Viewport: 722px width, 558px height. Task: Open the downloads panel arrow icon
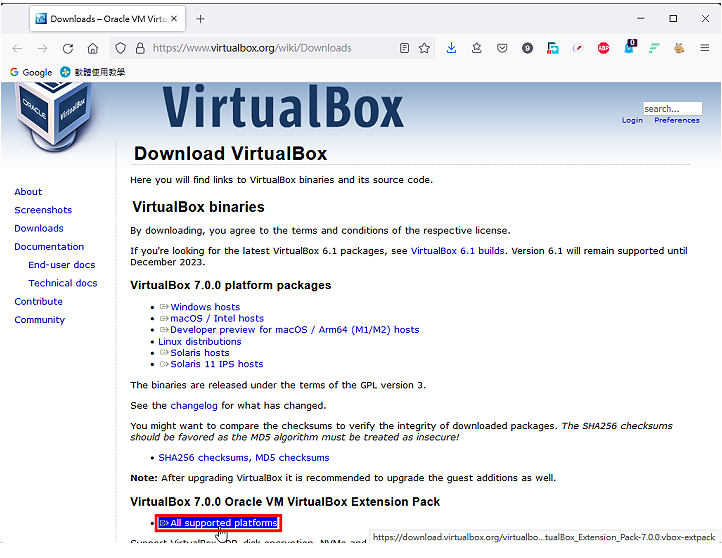point(451,48)
